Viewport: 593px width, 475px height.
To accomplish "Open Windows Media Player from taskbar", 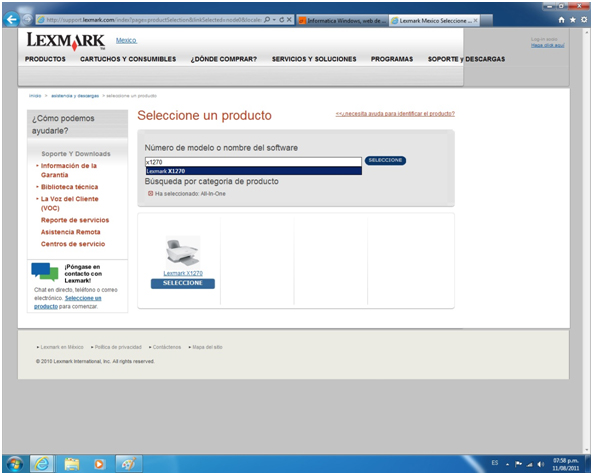I will 99,464.
